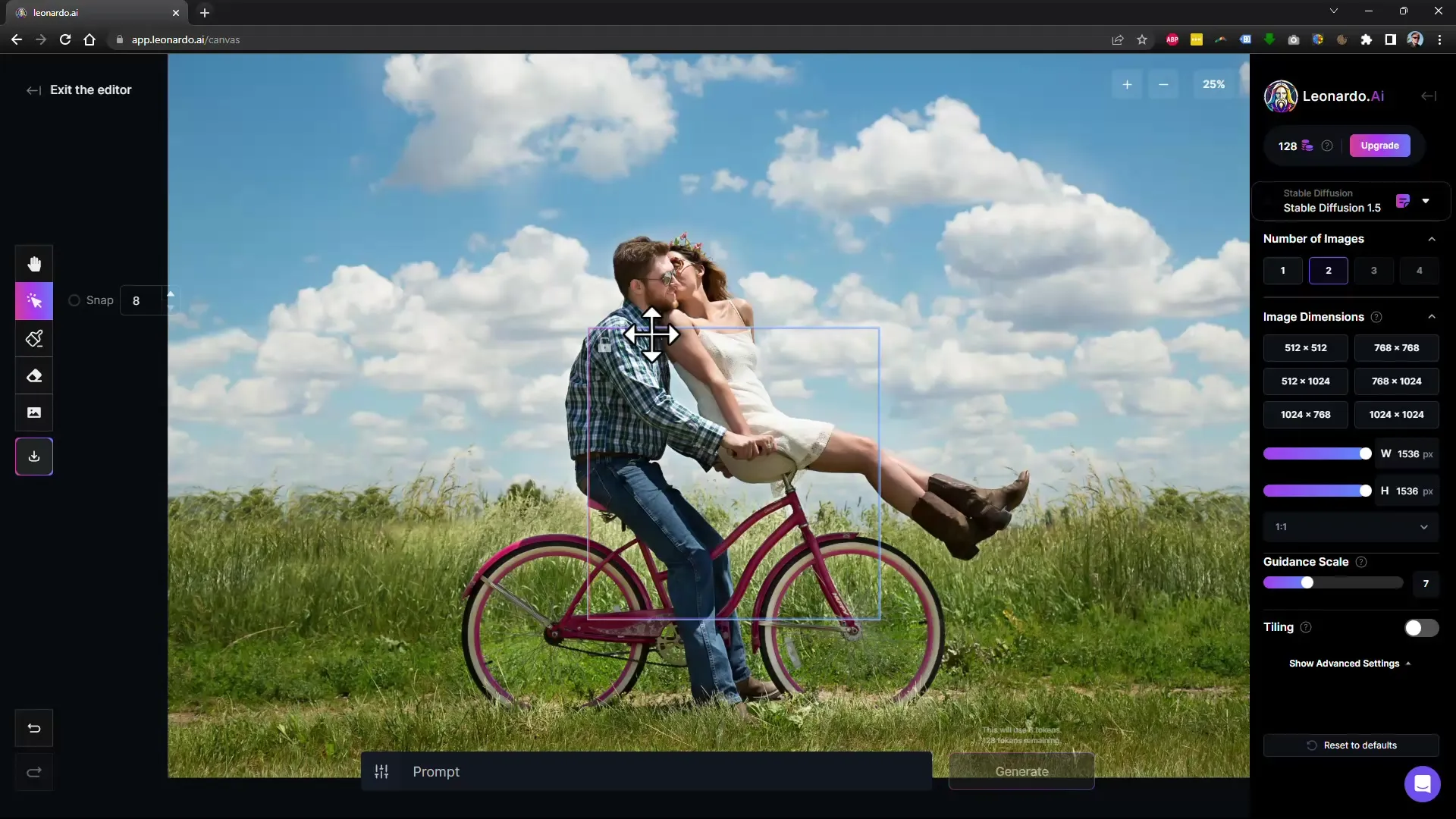Select 2 images in Number of Images

pyautogui.click(x=1328, y=270)
